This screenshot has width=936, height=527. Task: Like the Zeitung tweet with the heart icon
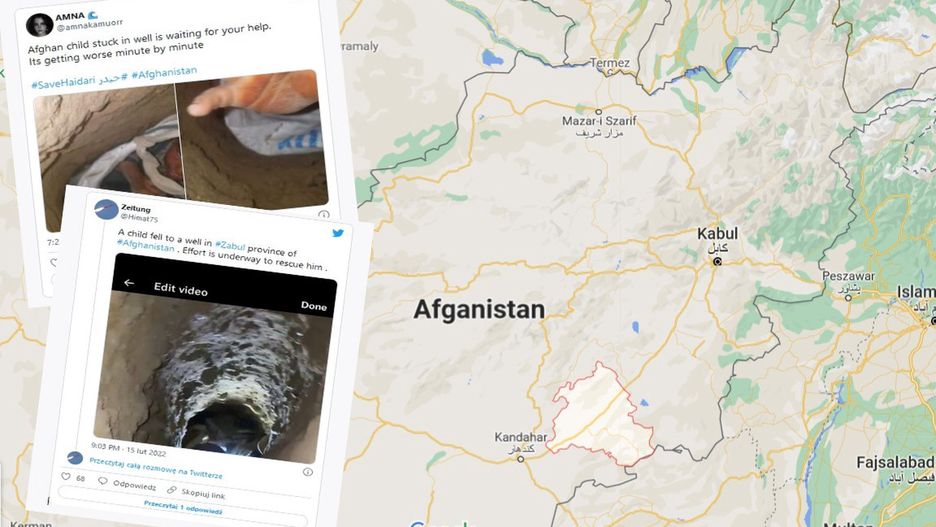coord(66,476)
